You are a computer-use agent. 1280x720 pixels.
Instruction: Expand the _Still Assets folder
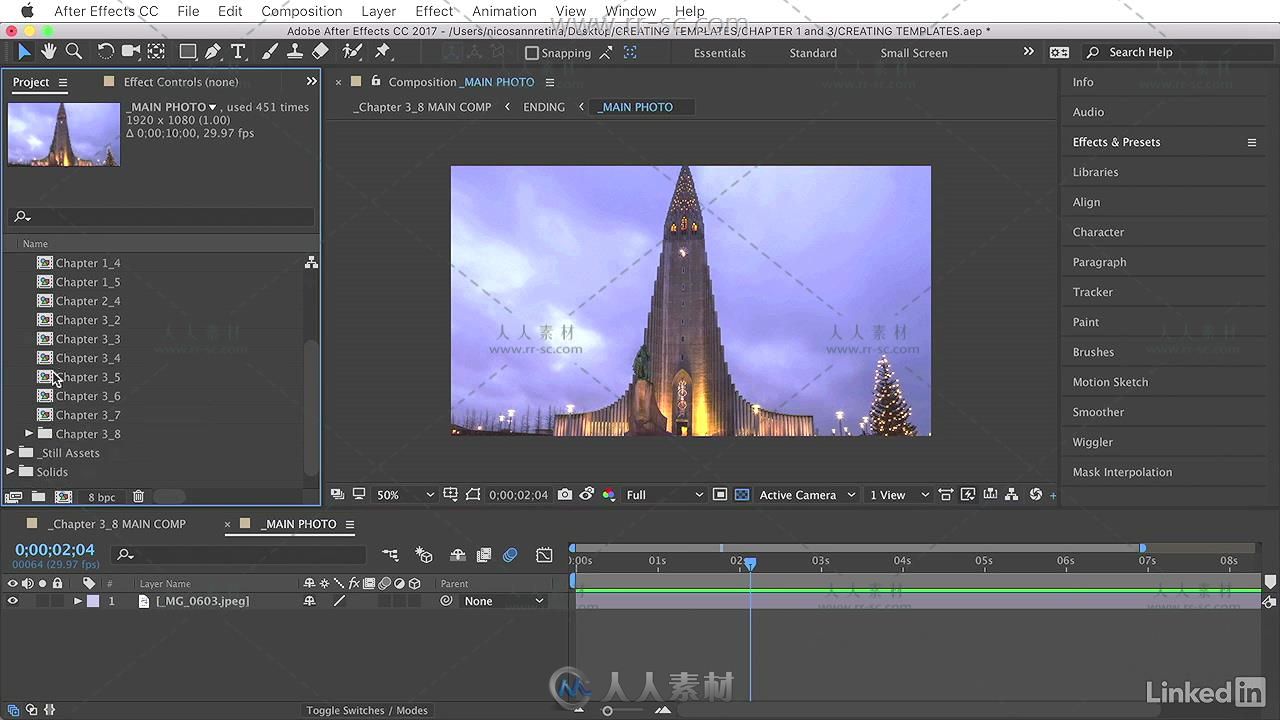11,453
